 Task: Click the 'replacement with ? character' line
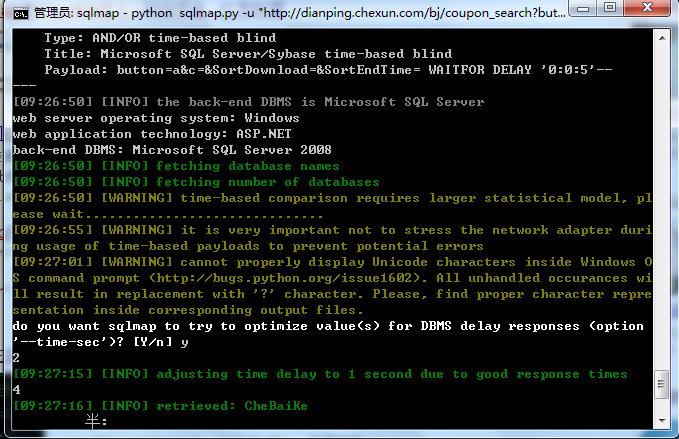click(x=332, y=294)
